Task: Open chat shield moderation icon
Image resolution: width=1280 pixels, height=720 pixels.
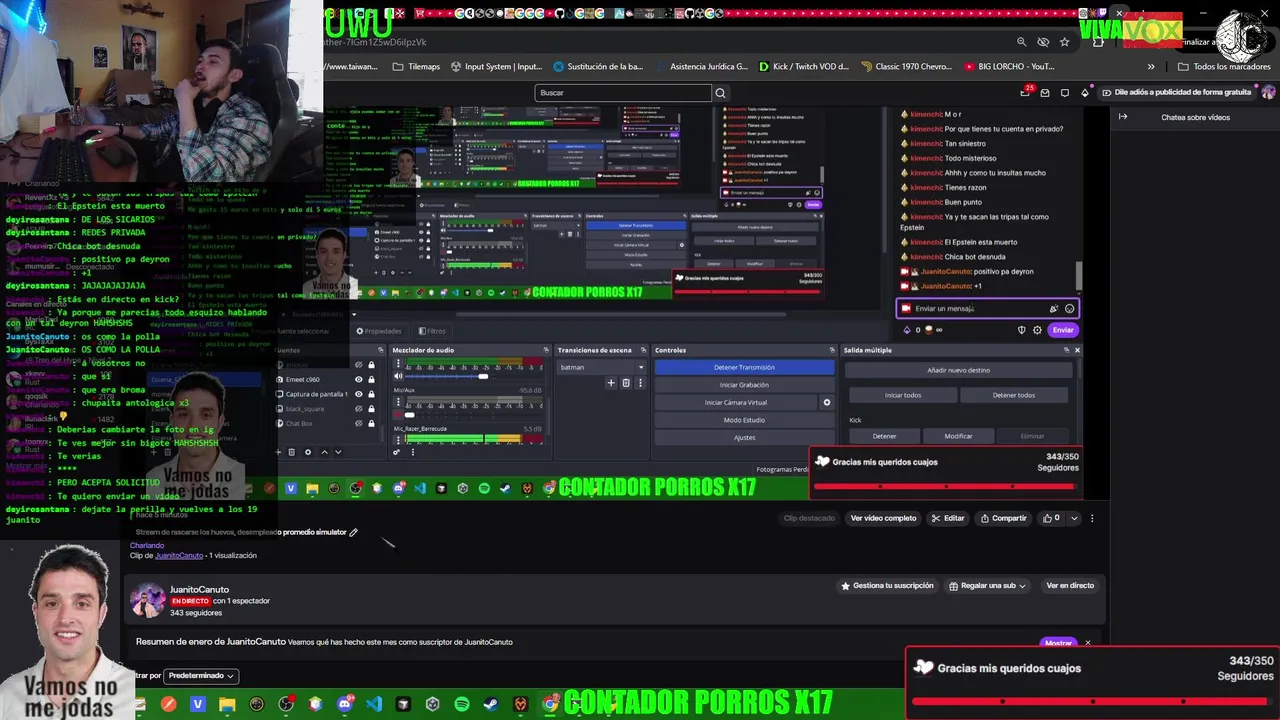Action: (x=1021, y=330)
